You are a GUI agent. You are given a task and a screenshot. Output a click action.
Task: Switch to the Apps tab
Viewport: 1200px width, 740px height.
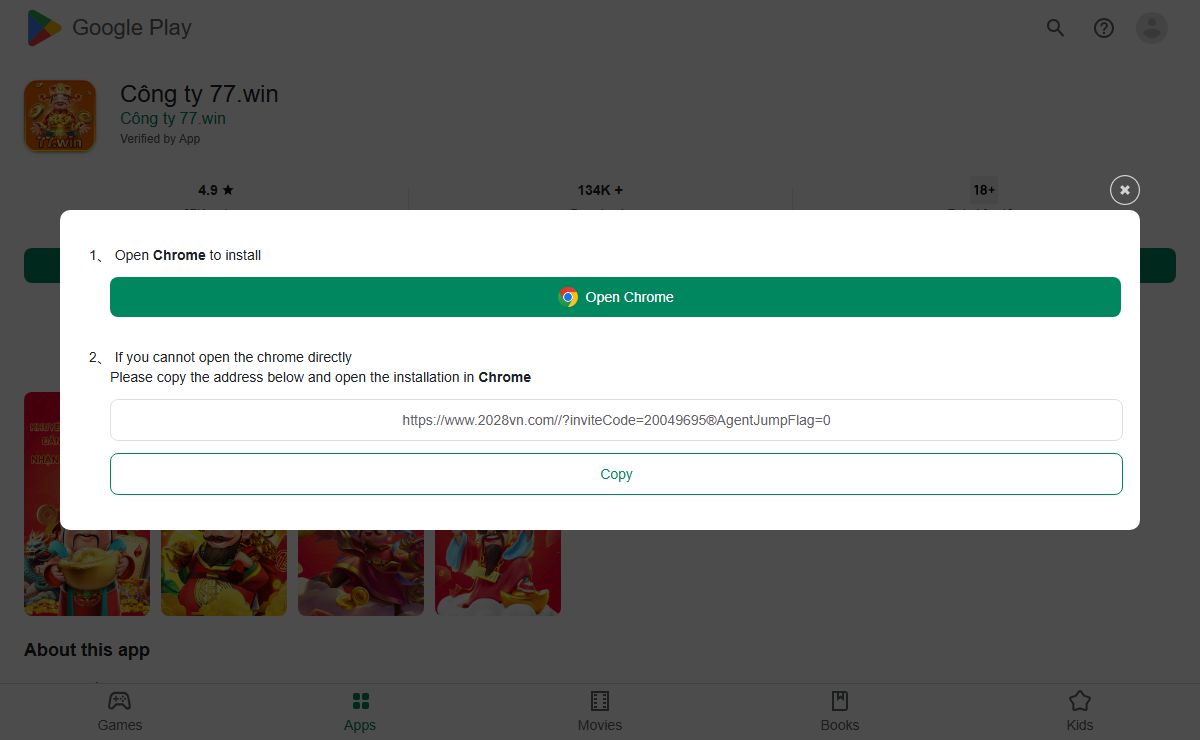360,711
